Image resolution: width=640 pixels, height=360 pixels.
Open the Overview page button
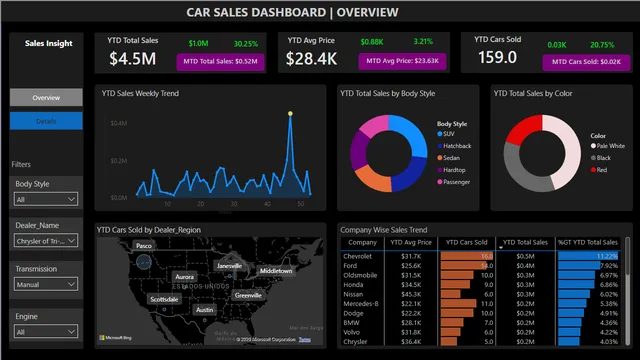[x=46, y=98]
